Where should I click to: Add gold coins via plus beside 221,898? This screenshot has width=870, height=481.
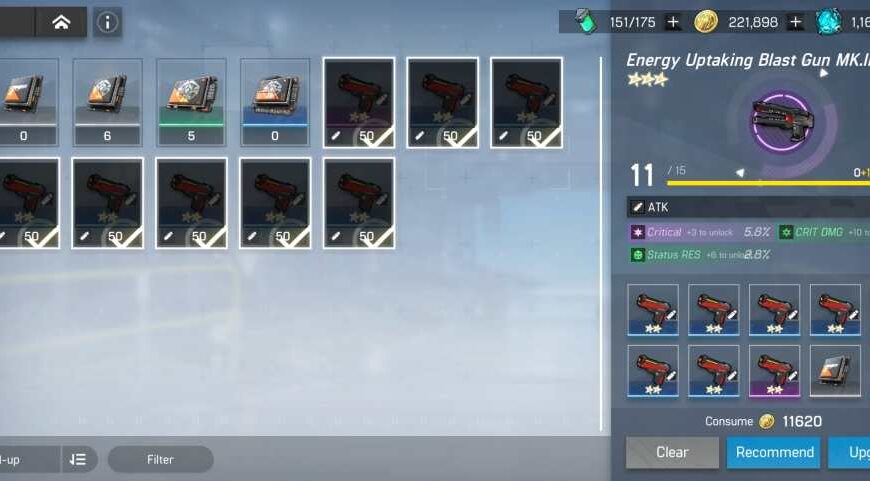click(x=796, y=22)
